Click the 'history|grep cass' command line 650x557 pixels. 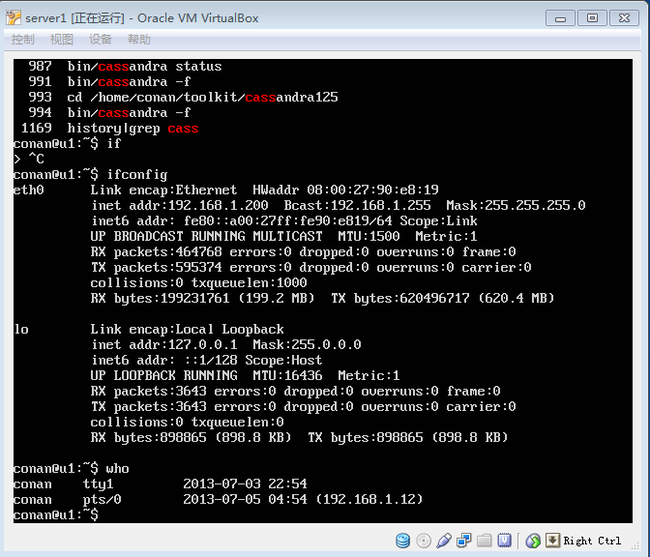(x=133, y=128)
